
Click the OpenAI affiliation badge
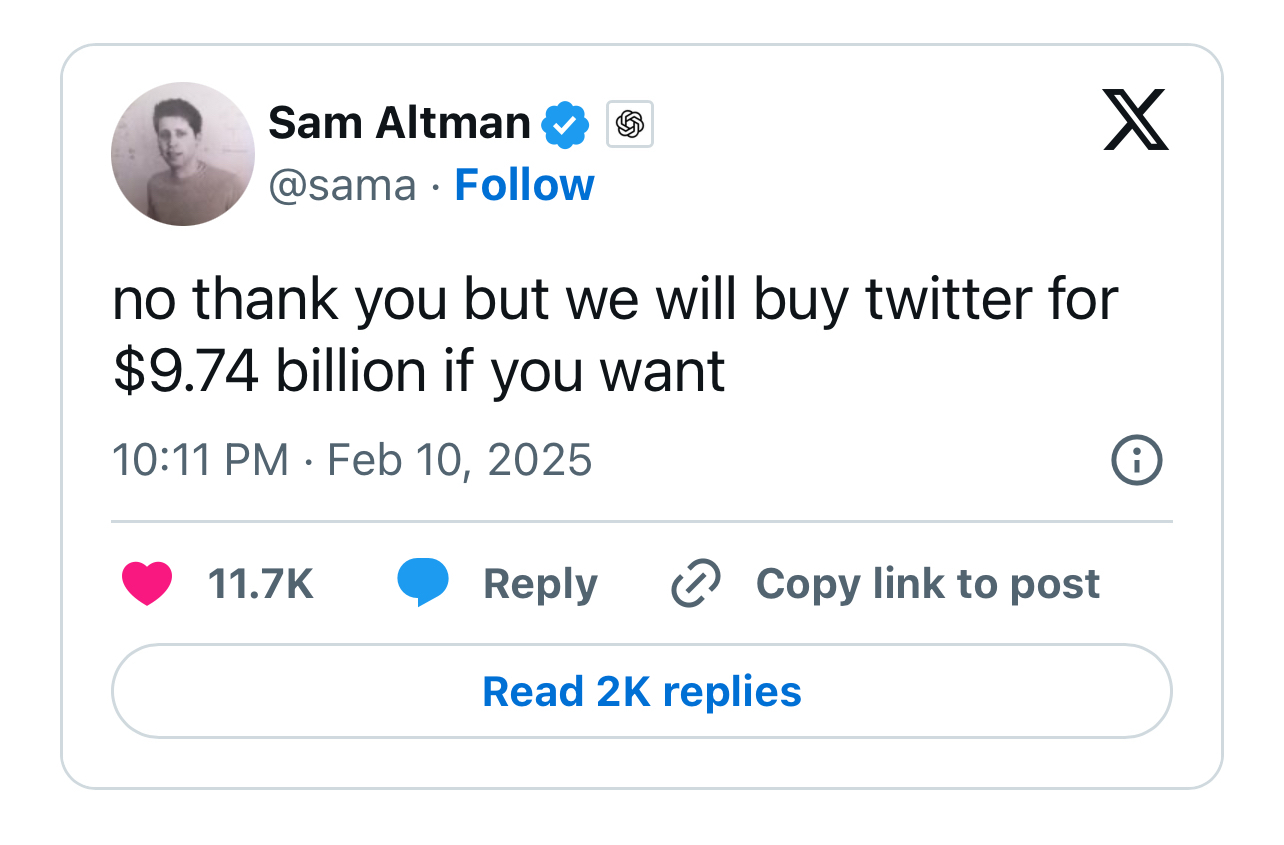[630, 125]
